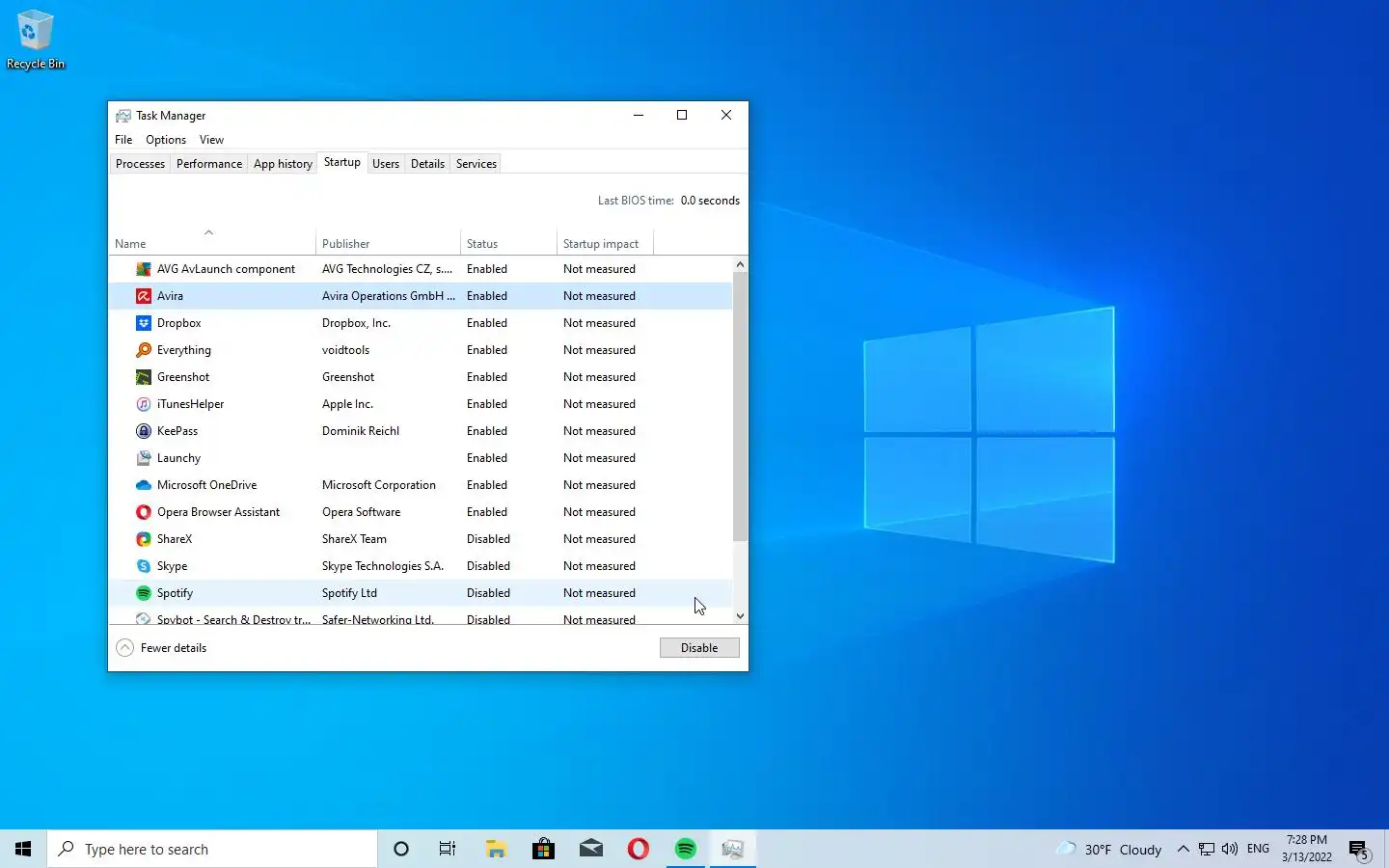Click the Opera Browser Assistant icon

(x=144, y=512)
